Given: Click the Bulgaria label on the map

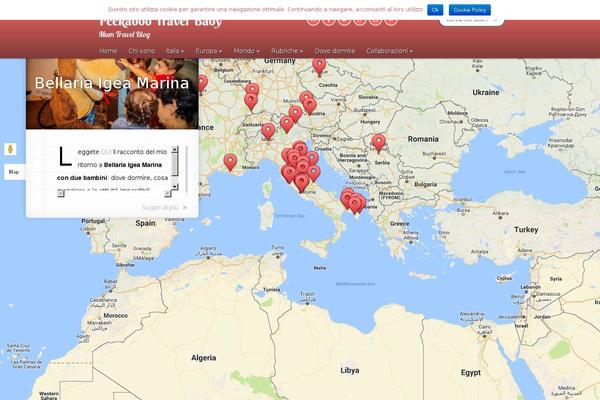Looking at the screenshot, I should 426,184.
